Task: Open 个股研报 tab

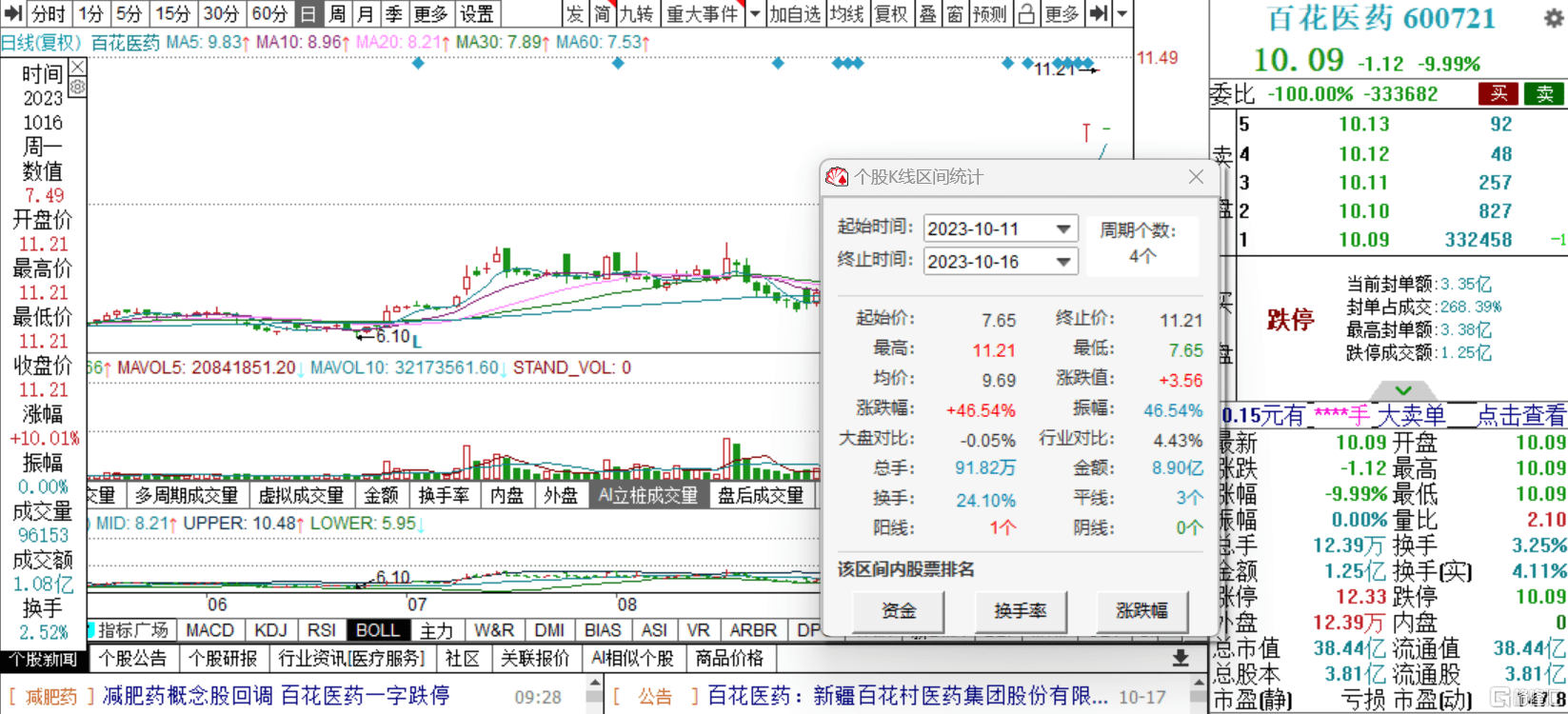Action: tap(223, 658)
